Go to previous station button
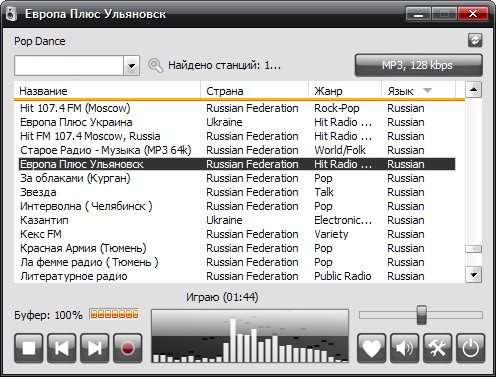This screenshot has width=496, height=377. click(x=62, y=348)
